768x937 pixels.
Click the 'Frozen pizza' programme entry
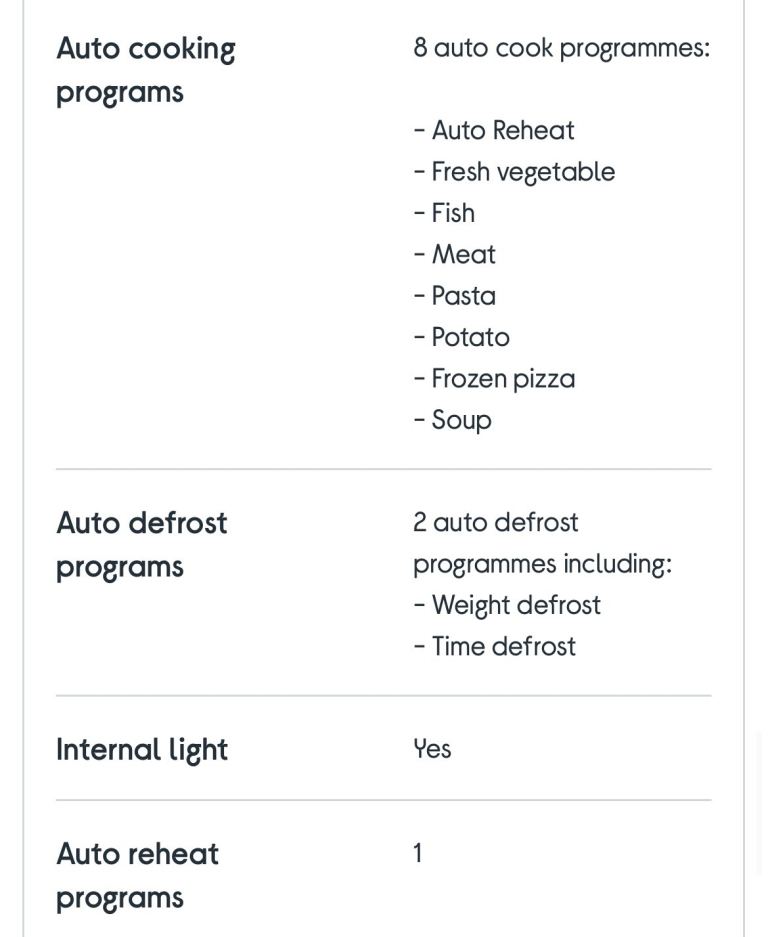(494, 379)
